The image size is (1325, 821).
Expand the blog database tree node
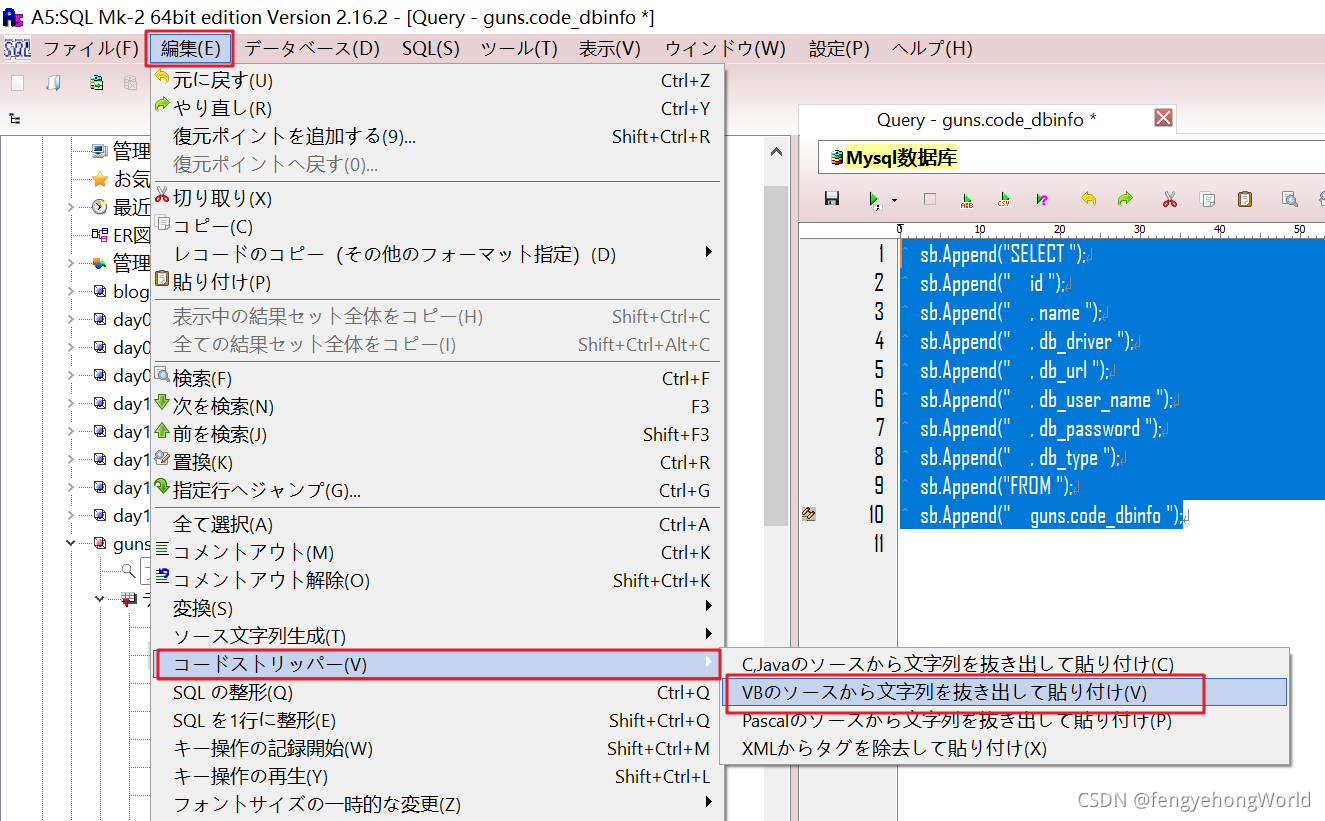tap(71, 292)
